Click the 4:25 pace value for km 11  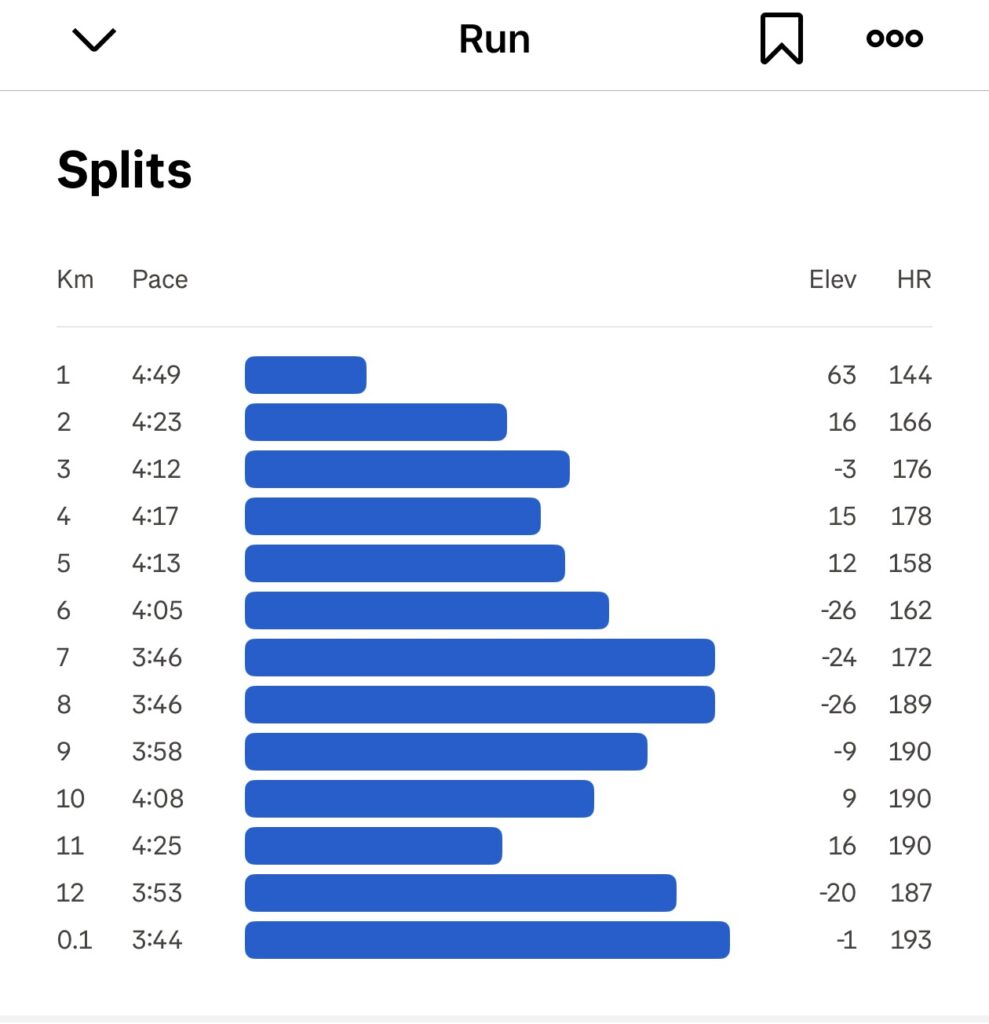click(x=157, y=846)
